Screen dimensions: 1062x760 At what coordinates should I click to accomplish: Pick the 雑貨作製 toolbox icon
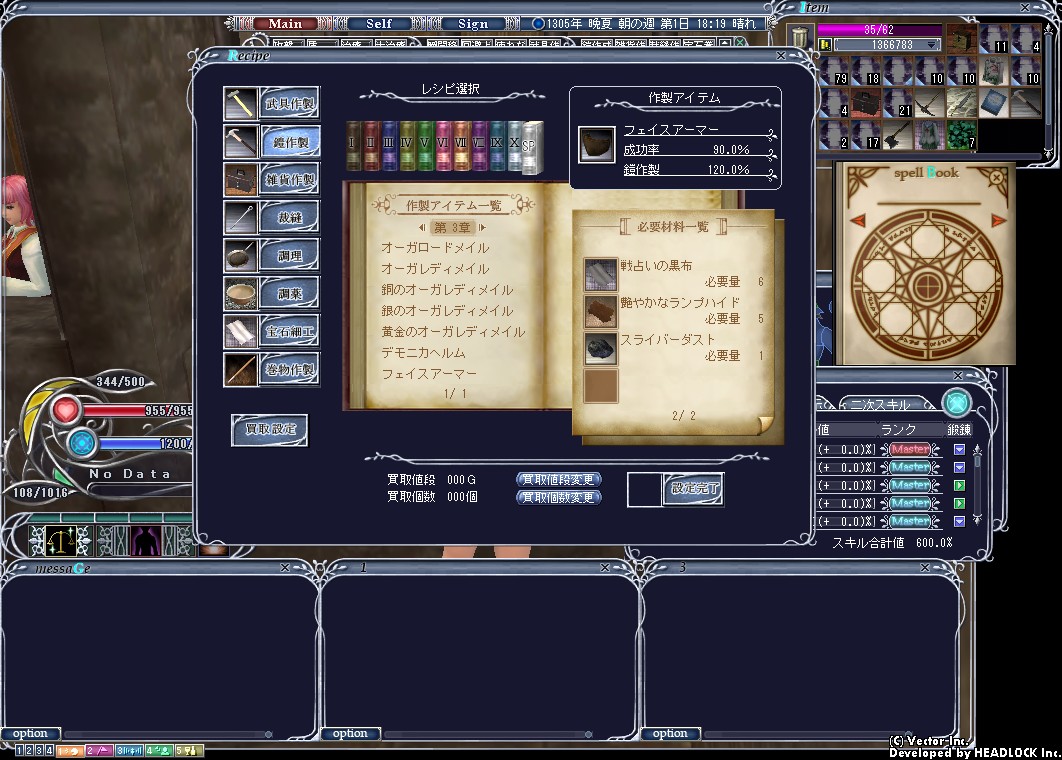[241, 180]
